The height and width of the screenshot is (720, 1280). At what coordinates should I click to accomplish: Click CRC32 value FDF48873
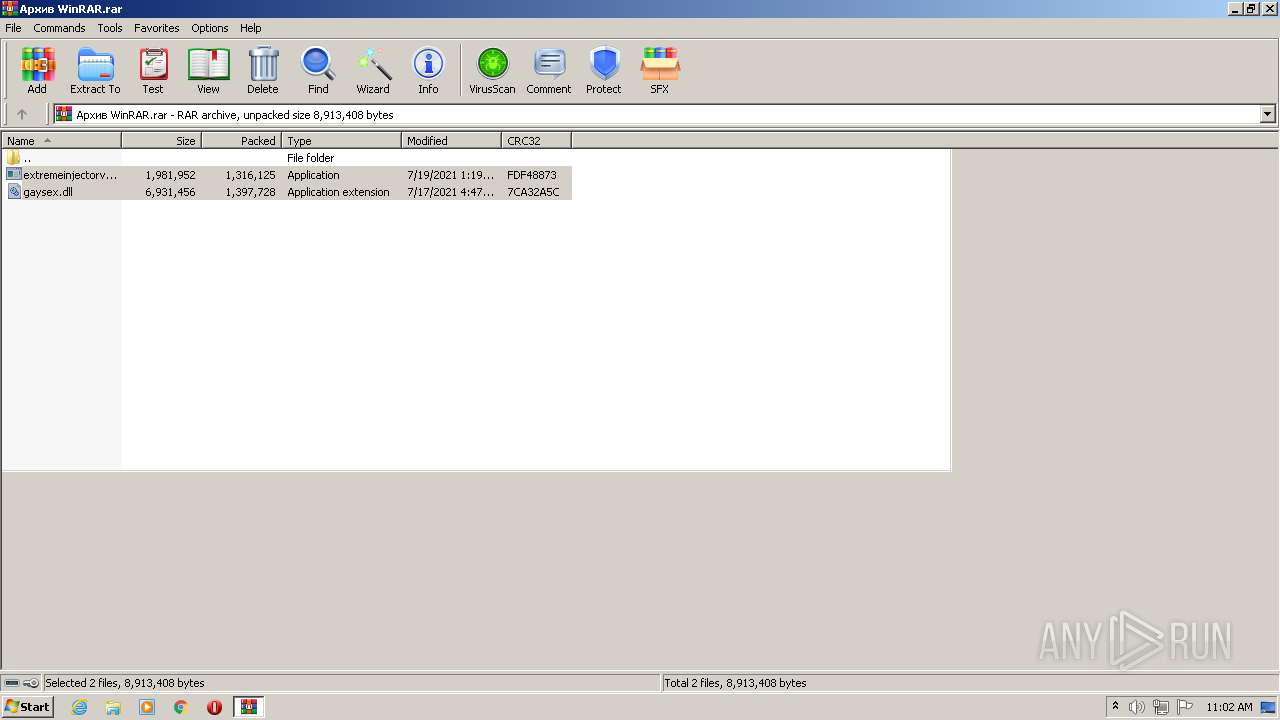[x=532, y=175]
